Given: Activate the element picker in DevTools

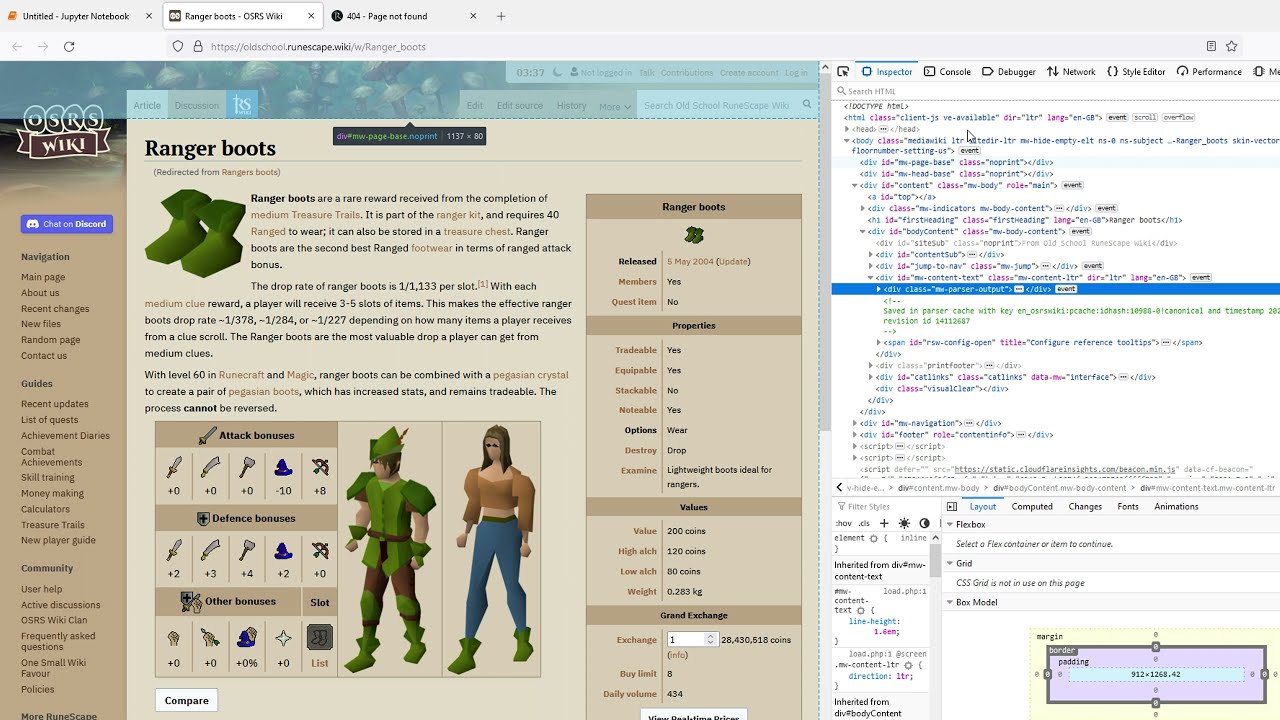Looking at the screenshot, I should [x=843, y=72].
